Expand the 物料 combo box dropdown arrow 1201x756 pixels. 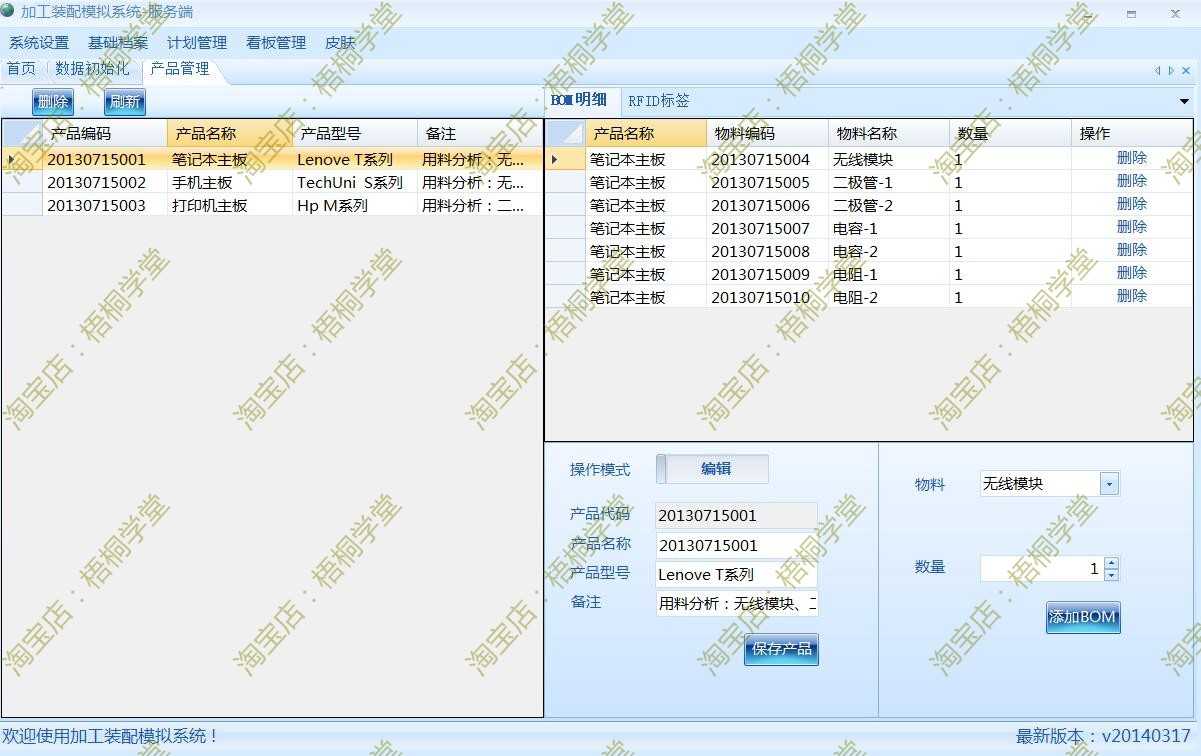pyautogui.click(x=1109, y=484)
